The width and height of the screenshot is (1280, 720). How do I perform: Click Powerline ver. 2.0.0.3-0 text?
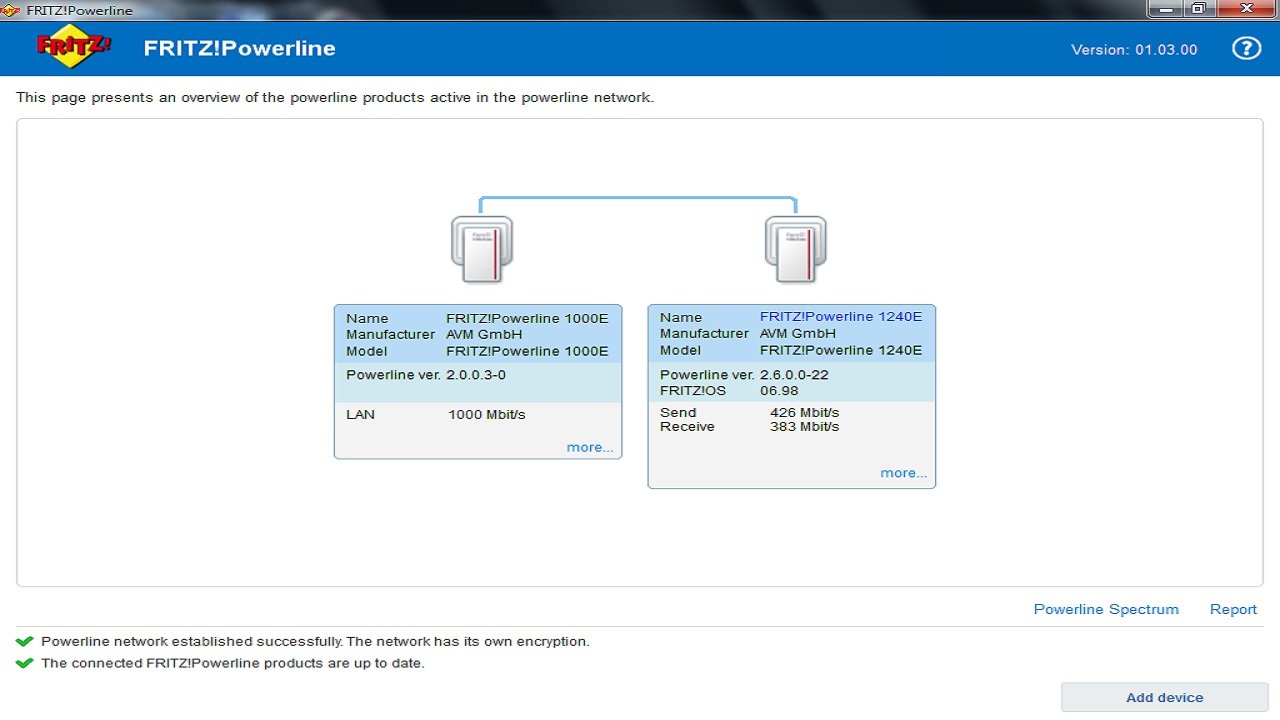click(426, 375)
